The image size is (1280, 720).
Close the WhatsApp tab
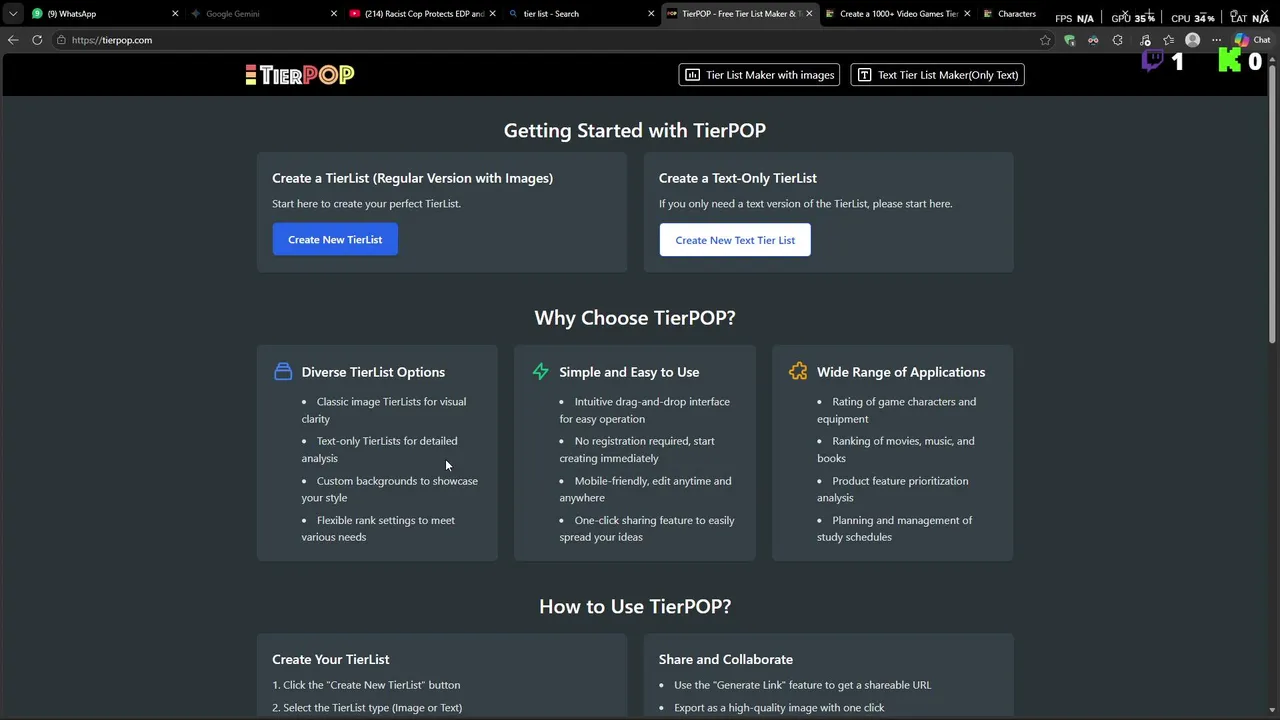pos(175,14)
